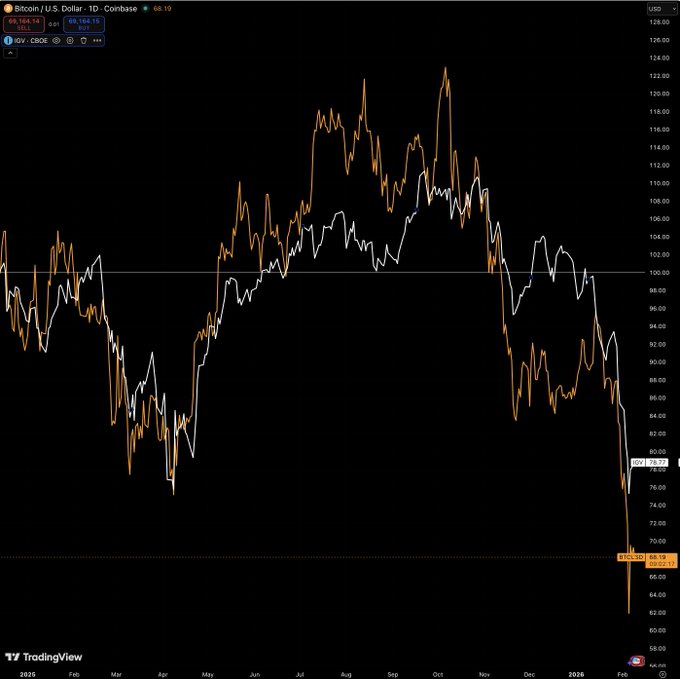This screenshot has width=680, height=679.
Task: Open more options for IGV
Action: 97,40
